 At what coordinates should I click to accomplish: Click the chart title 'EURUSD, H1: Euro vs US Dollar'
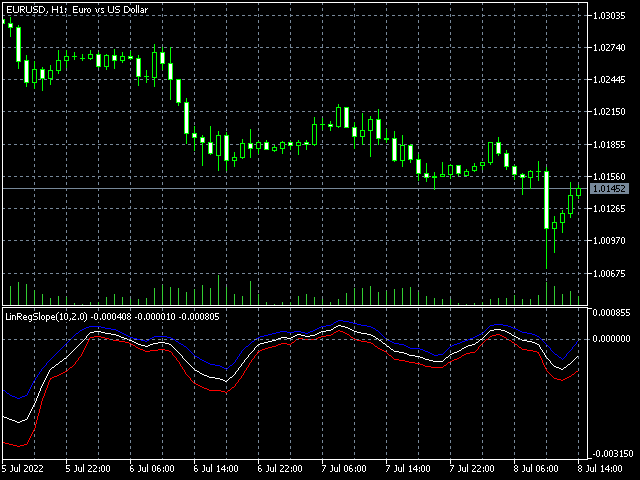[77, 9]
